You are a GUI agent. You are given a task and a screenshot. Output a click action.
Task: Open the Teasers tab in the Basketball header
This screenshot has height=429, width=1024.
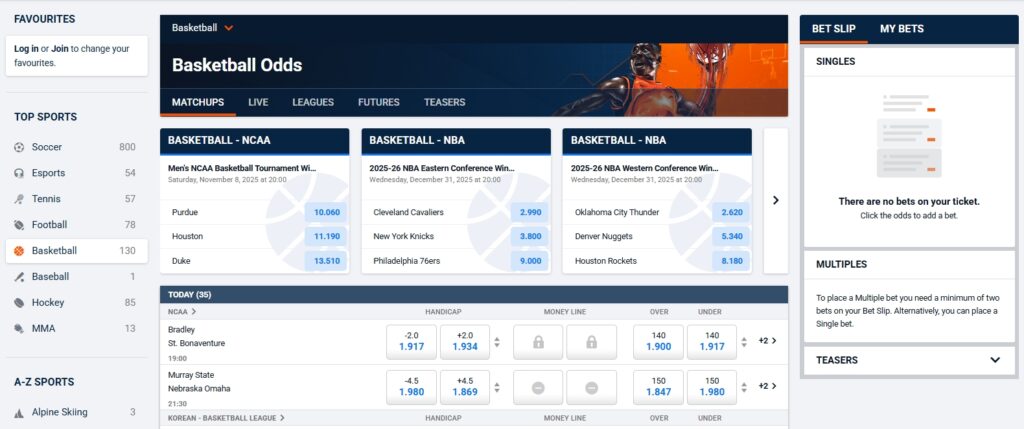click(x=444, y=103)
